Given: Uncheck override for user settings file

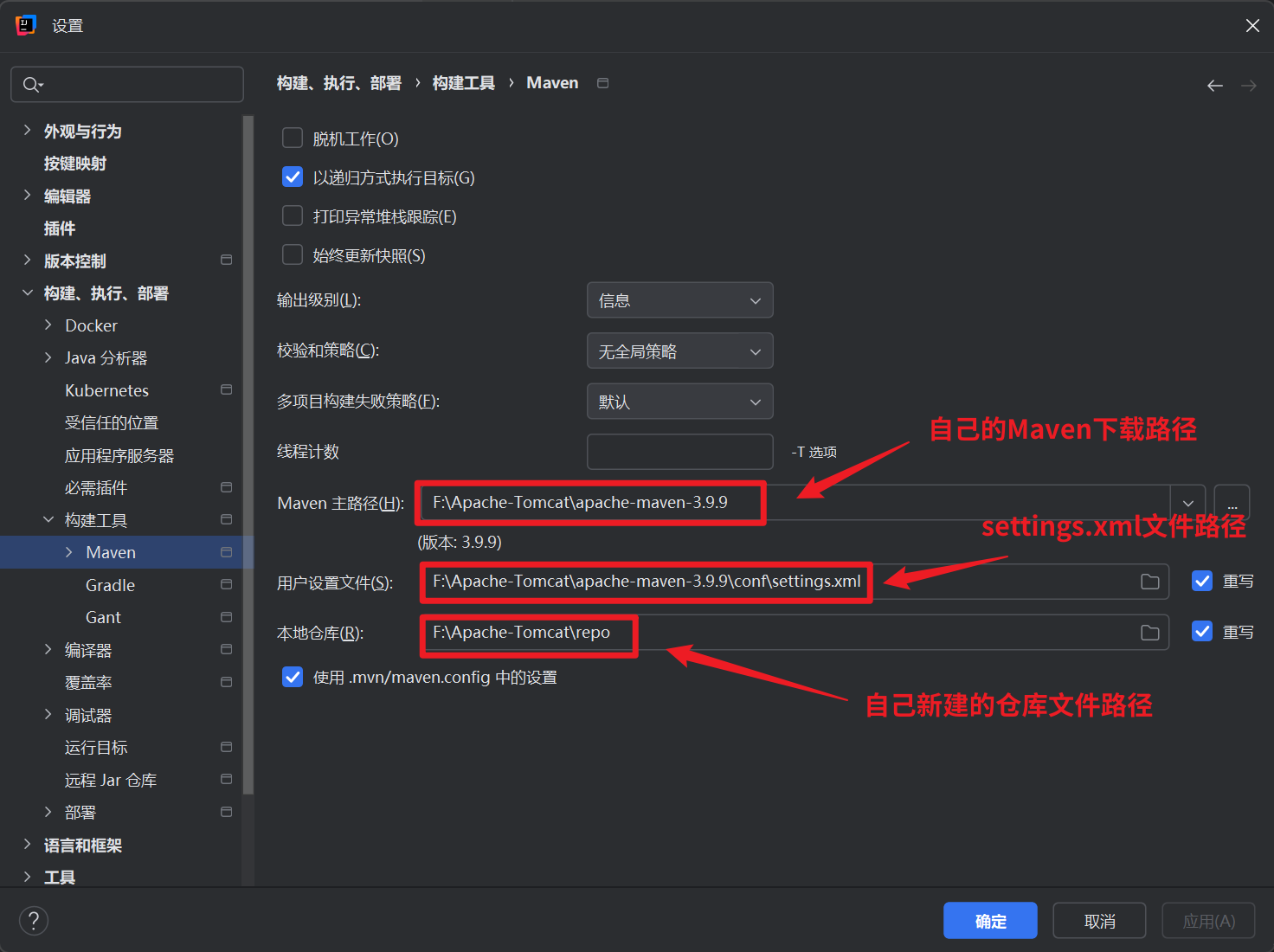Looking at the screenshot, I should tap(1202, 582).
